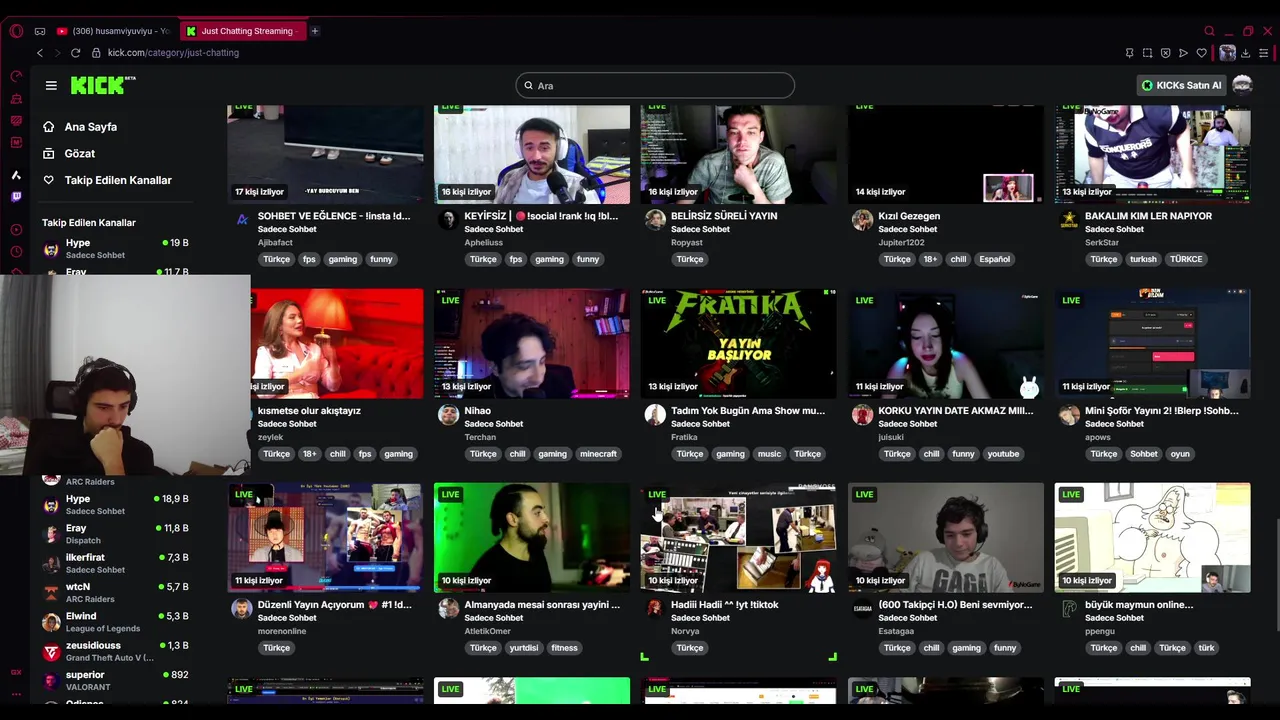Click the pin icon in the browser toolbar

[1129, 53]
